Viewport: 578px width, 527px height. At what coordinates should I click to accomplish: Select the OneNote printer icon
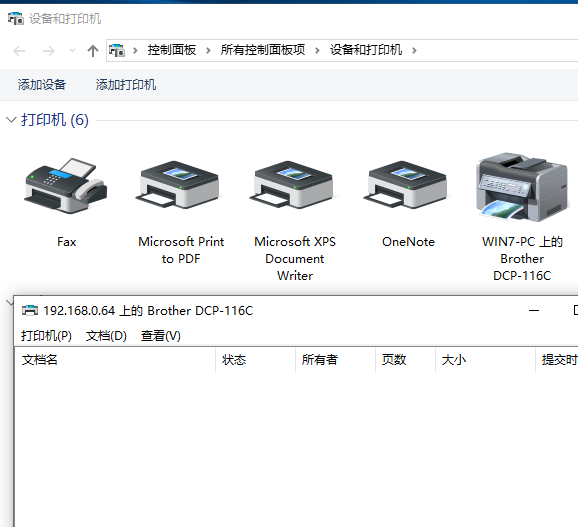click(408, 186)
